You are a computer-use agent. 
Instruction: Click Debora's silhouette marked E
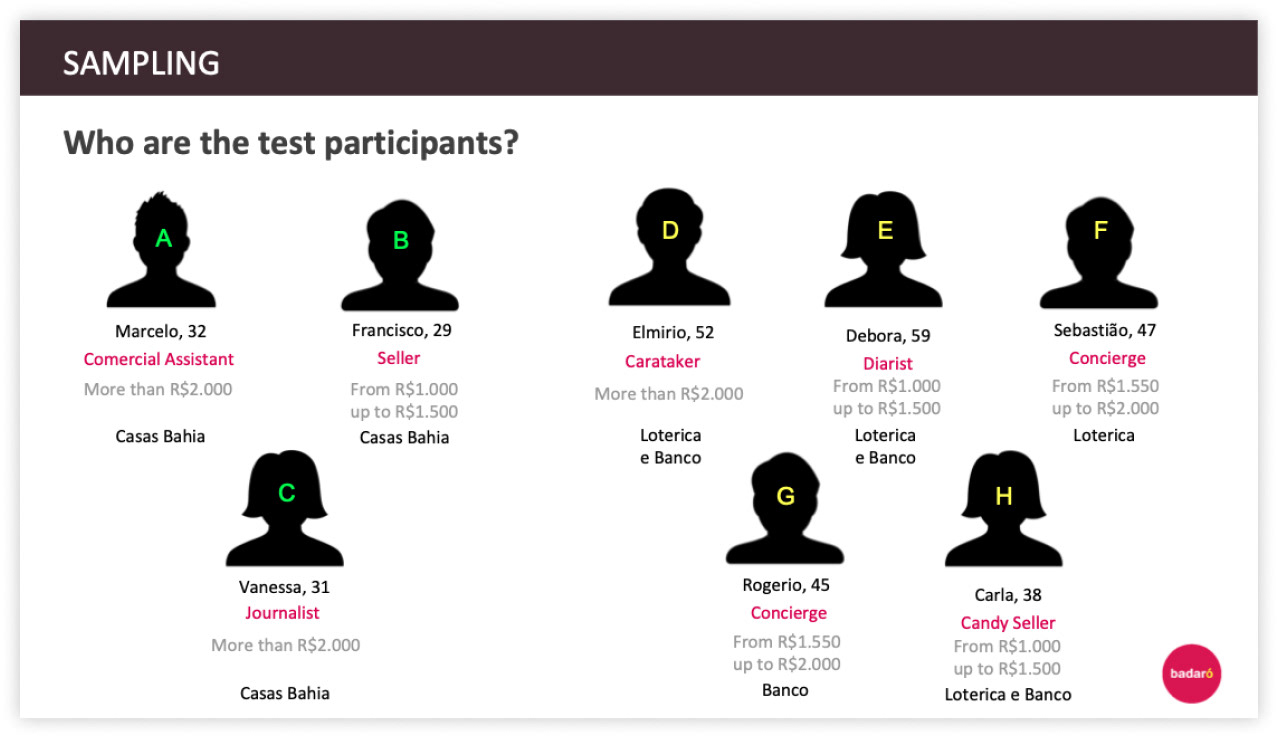click(883, 250)
